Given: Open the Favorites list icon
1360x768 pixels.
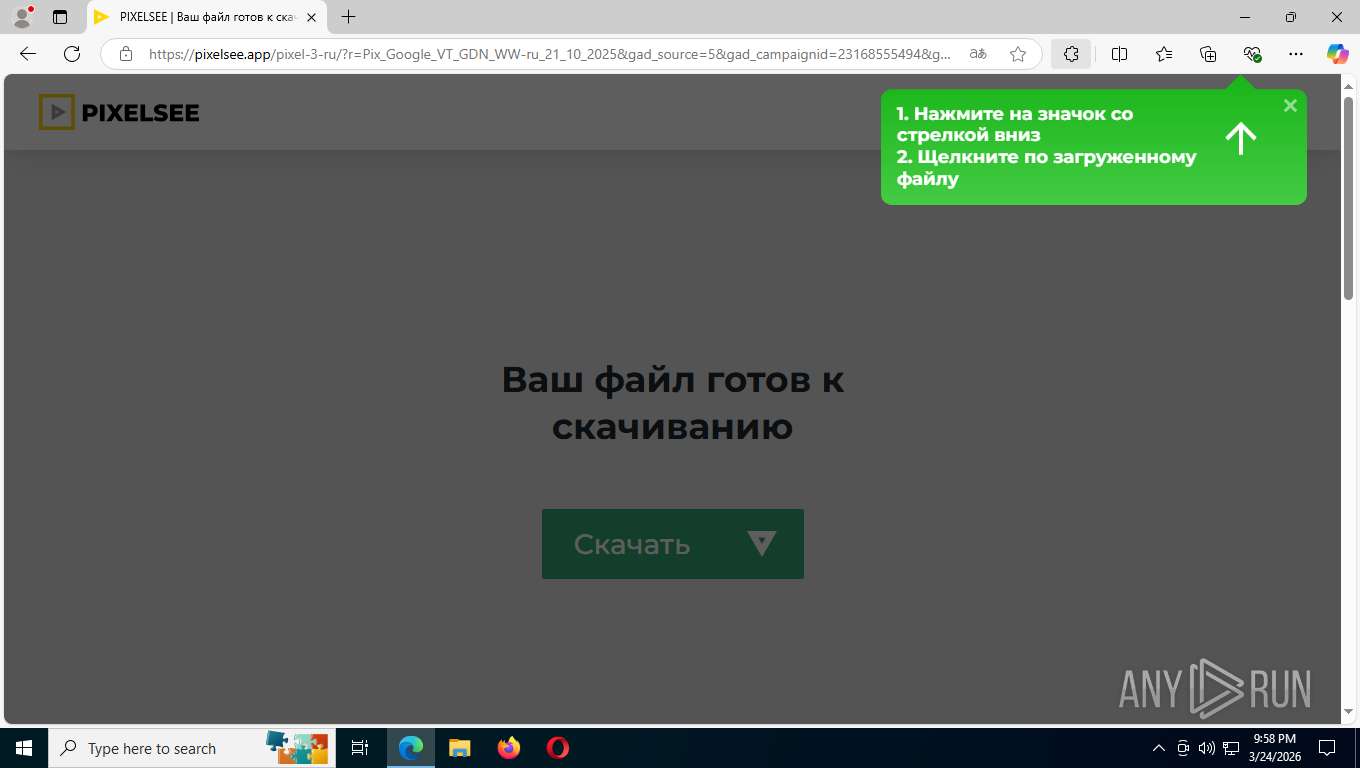Looking at the screenshot, I should click(1164, 54).
